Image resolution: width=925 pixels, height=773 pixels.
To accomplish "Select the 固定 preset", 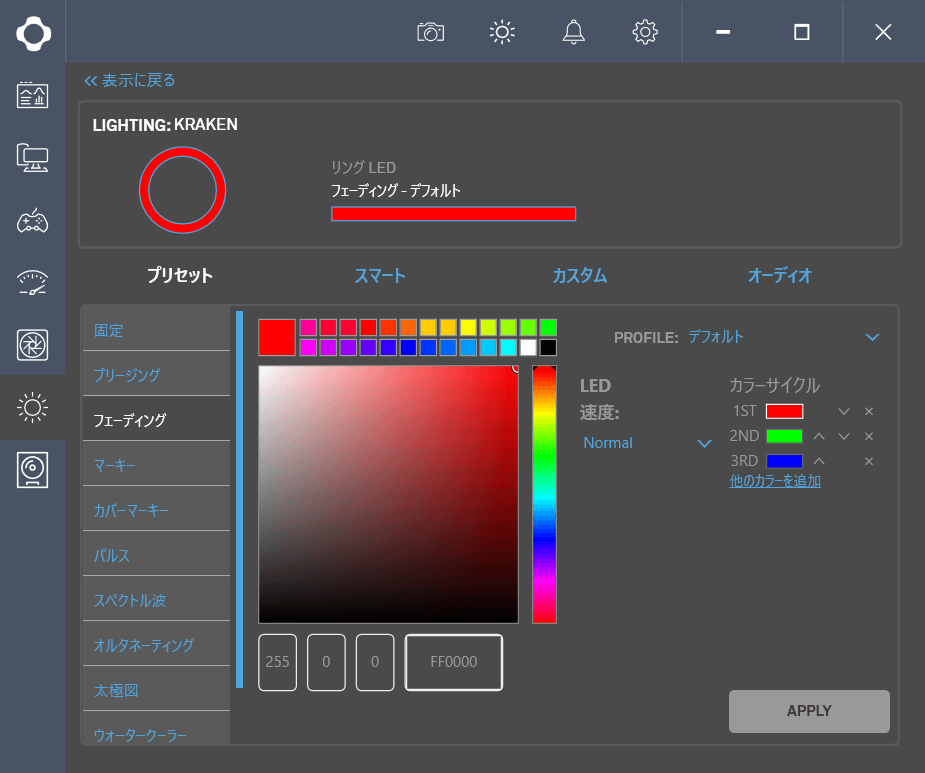I will click(x=156, y=330).
